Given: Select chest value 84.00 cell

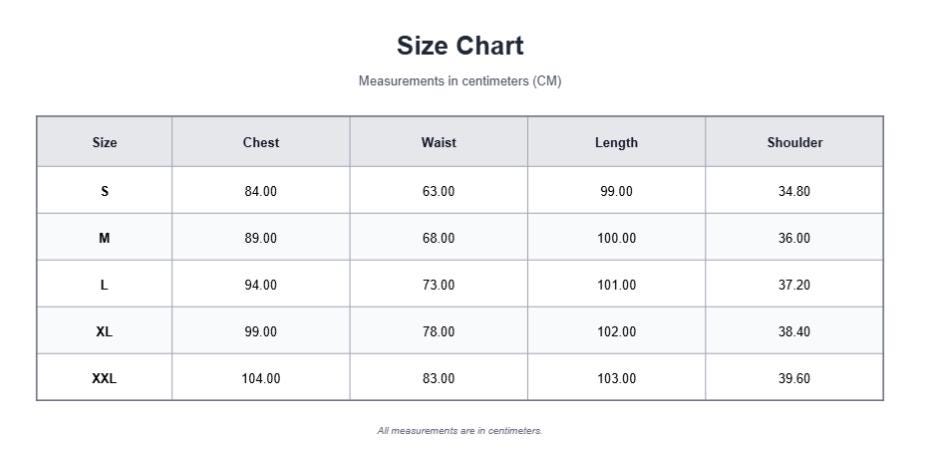Looking at the screenshot, I should pyautogui.click(x=261, y=191).
